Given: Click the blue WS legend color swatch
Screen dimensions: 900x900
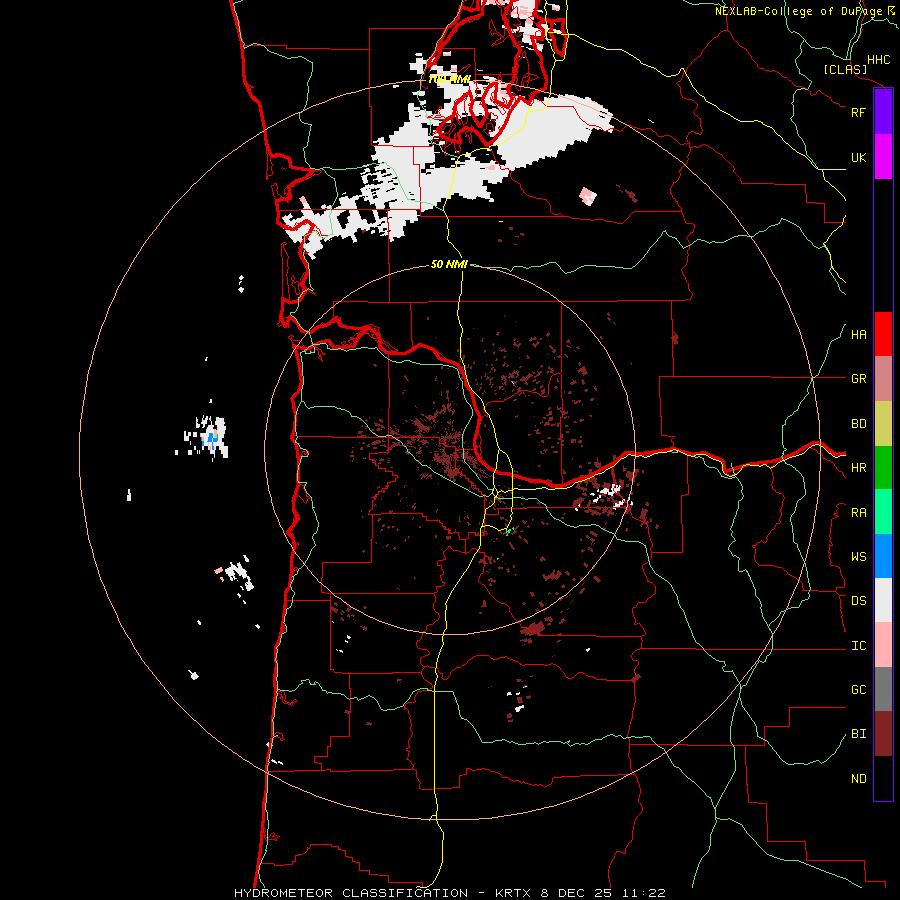Looking at the screenshot, I should 883,556.
